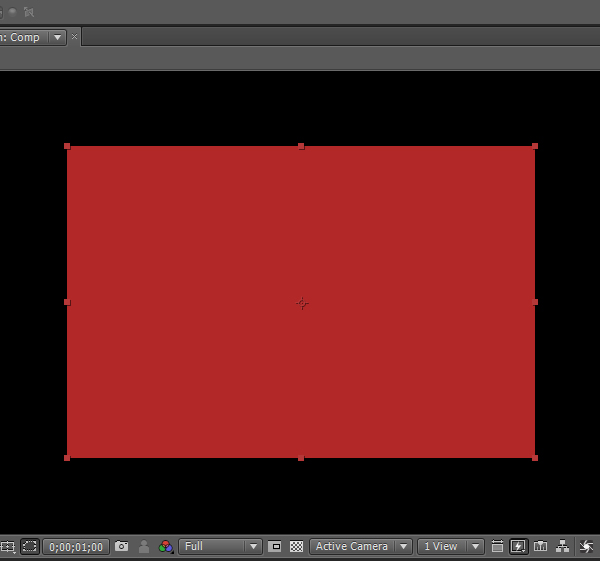The width and height of the screenshot is (600, 561).
Task: Click the crossed-out icon in the top toolbar
Action: pos(29,12)
